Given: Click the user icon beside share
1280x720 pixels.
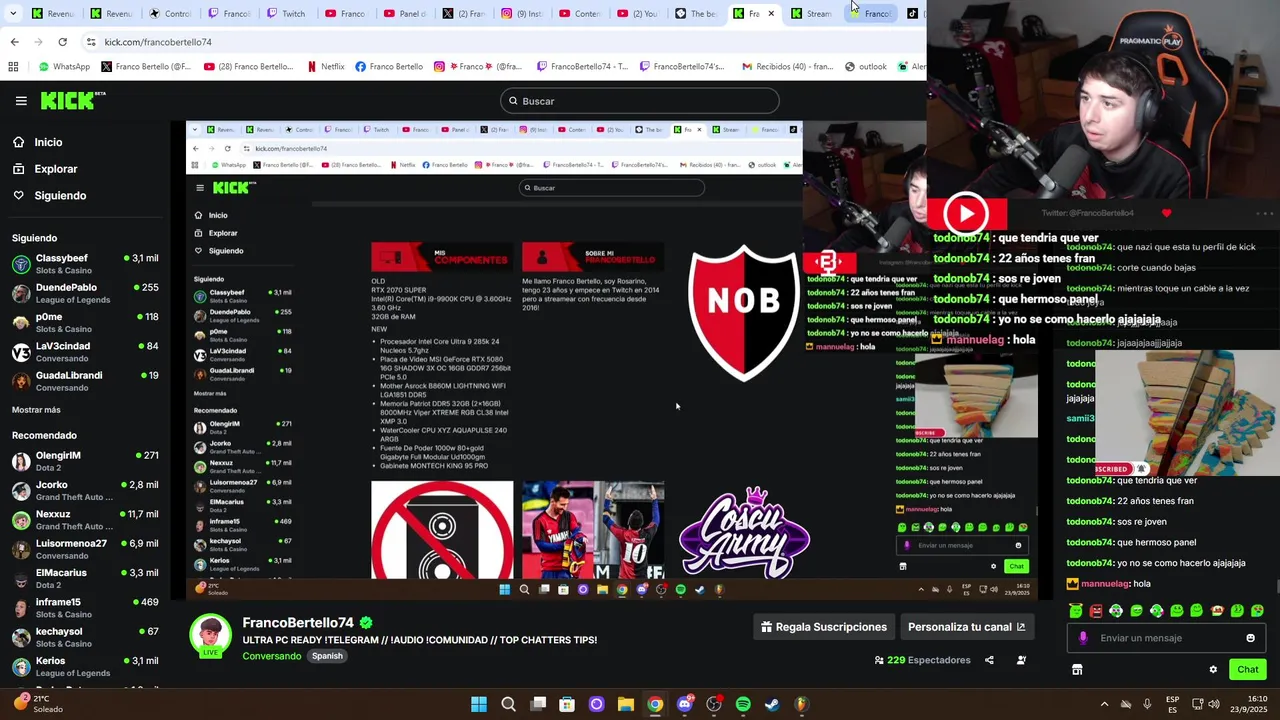Looking at the screenshot, I should pos(1021,660).
